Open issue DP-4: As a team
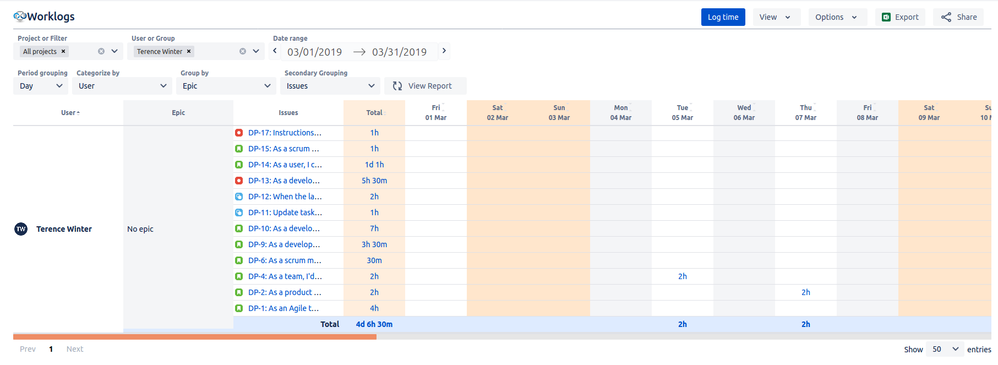 (285, 276)
